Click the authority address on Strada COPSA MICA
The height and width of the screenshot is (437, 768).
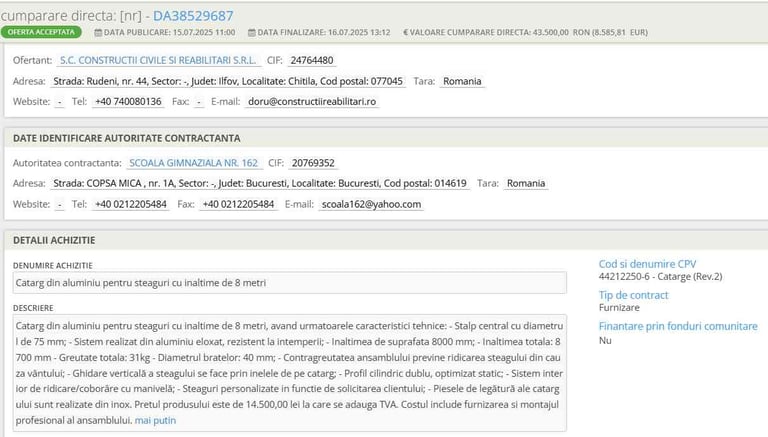[x=260, y=183]
